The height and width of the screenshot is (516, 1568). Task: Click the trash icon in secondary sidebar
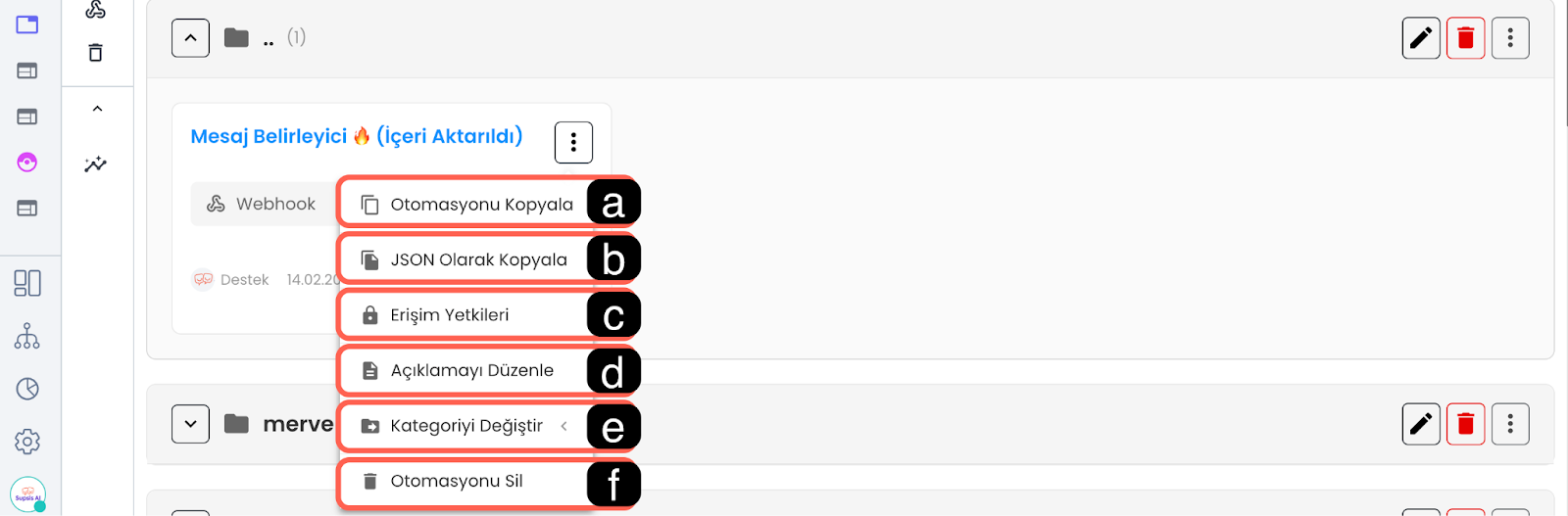[x=95, y=53]
